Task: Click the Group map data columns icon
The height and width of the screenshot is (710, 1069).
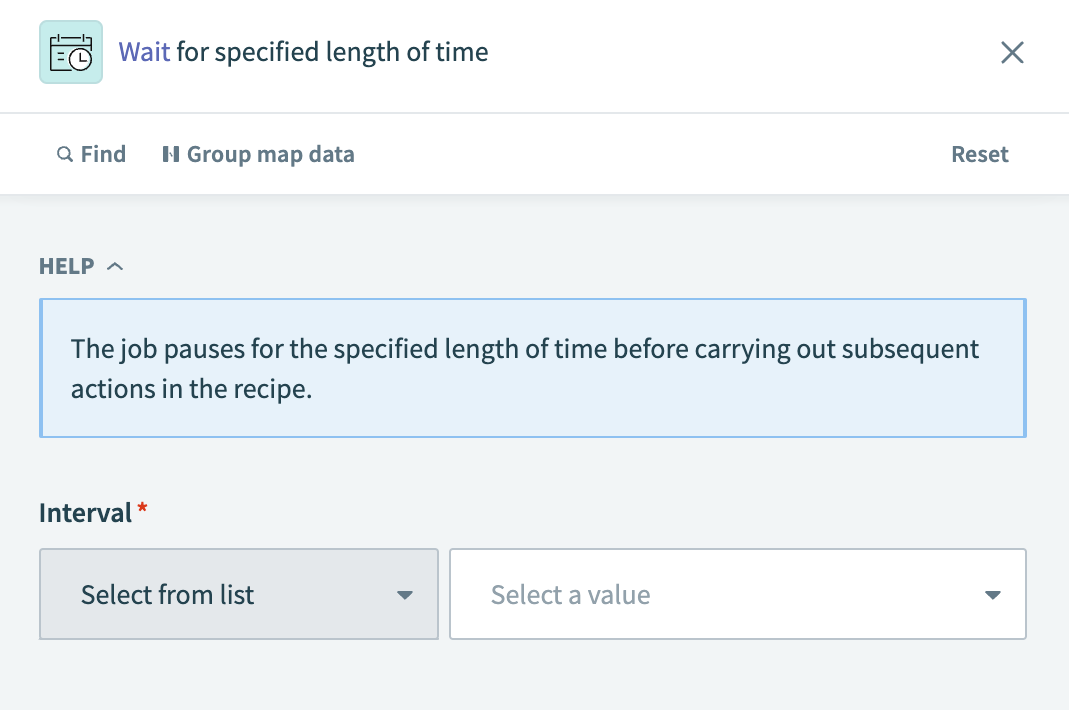Action: click(172, 154)
